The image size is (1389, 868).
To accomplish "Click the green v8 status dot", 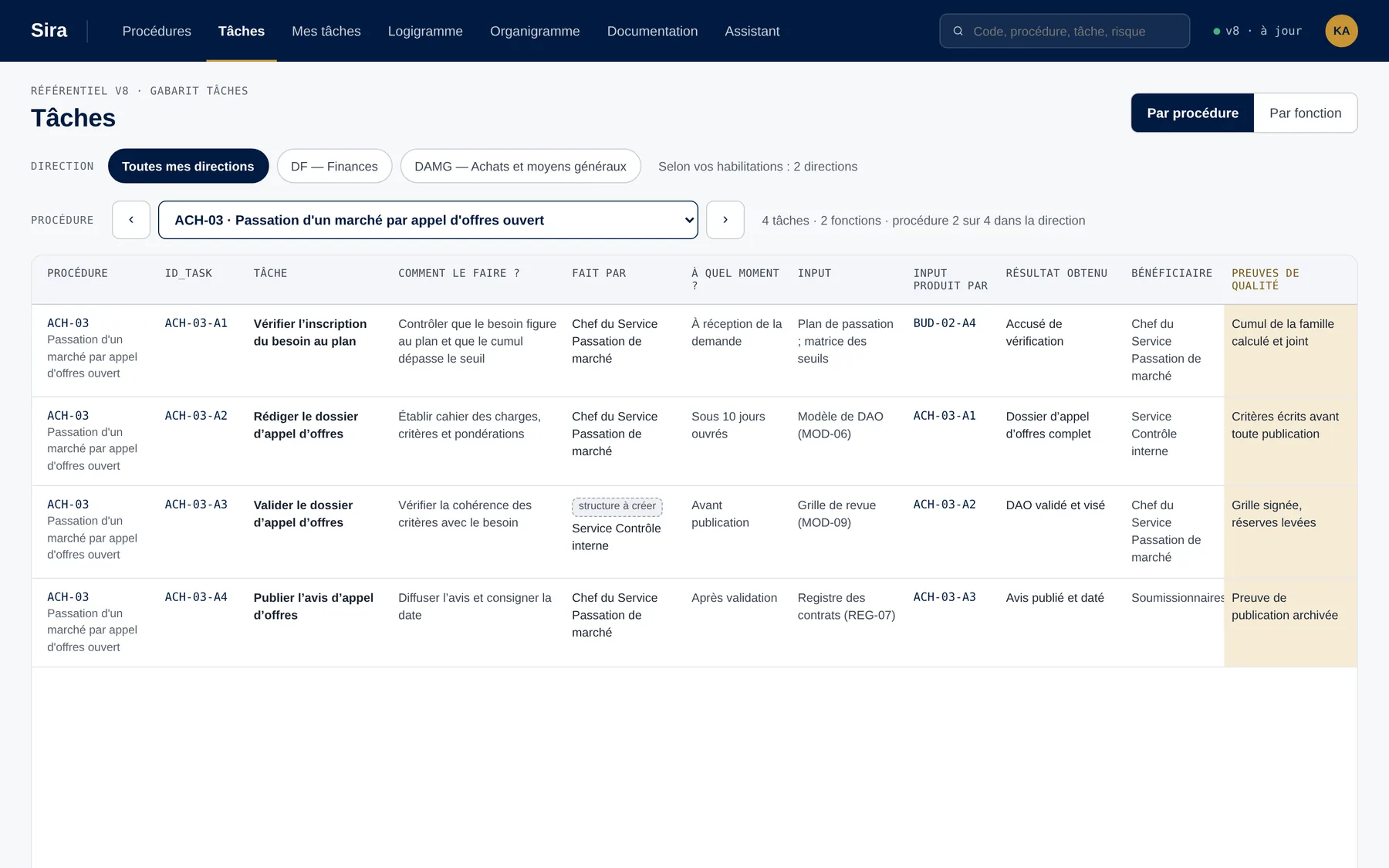I will click(x=1217, y=32).
